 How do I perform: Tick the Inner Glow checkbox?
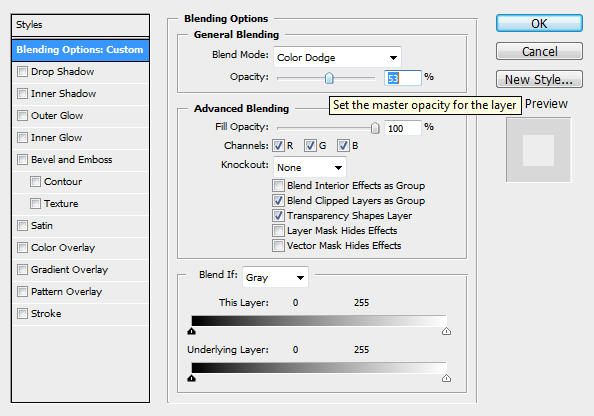(22, 138)
